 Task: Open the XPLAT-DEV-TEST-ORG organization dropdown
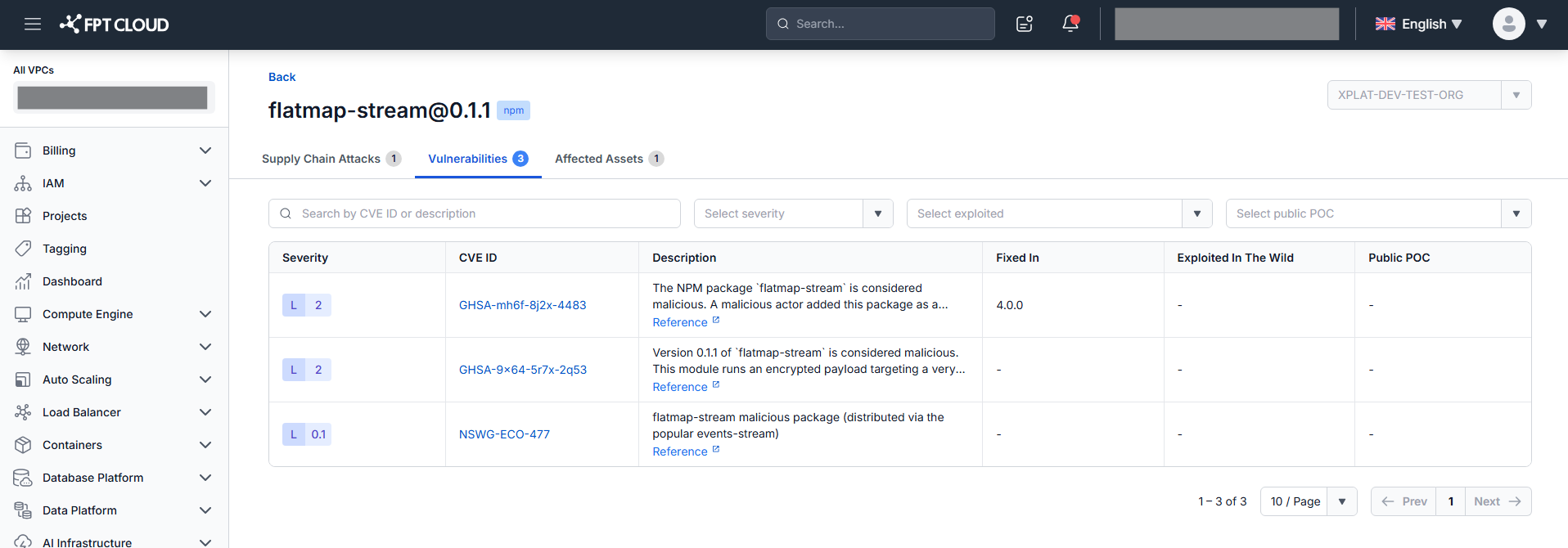coord(1429,95)
